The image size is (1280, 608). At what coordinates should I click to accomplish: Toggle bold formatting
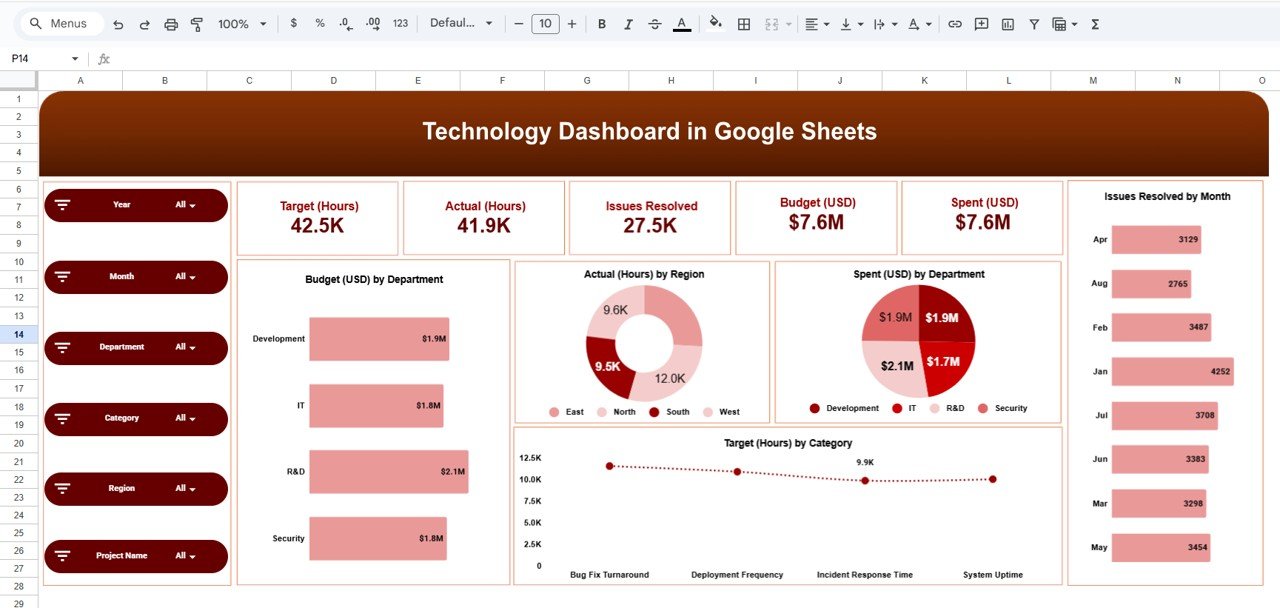[x=602, y=23]
